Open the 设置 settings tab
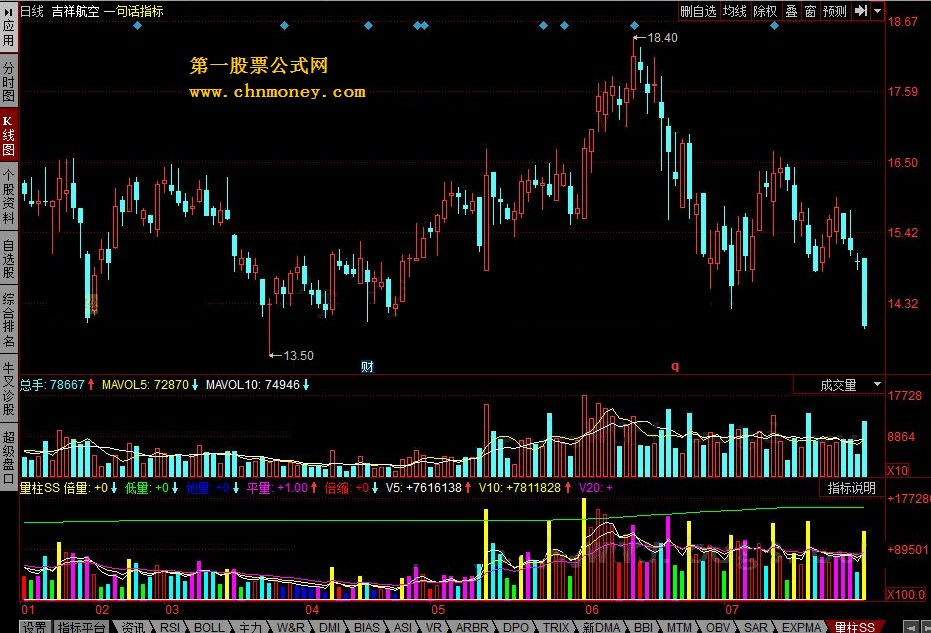This screenshot has width=931, height=633. (x=34, y=627)
